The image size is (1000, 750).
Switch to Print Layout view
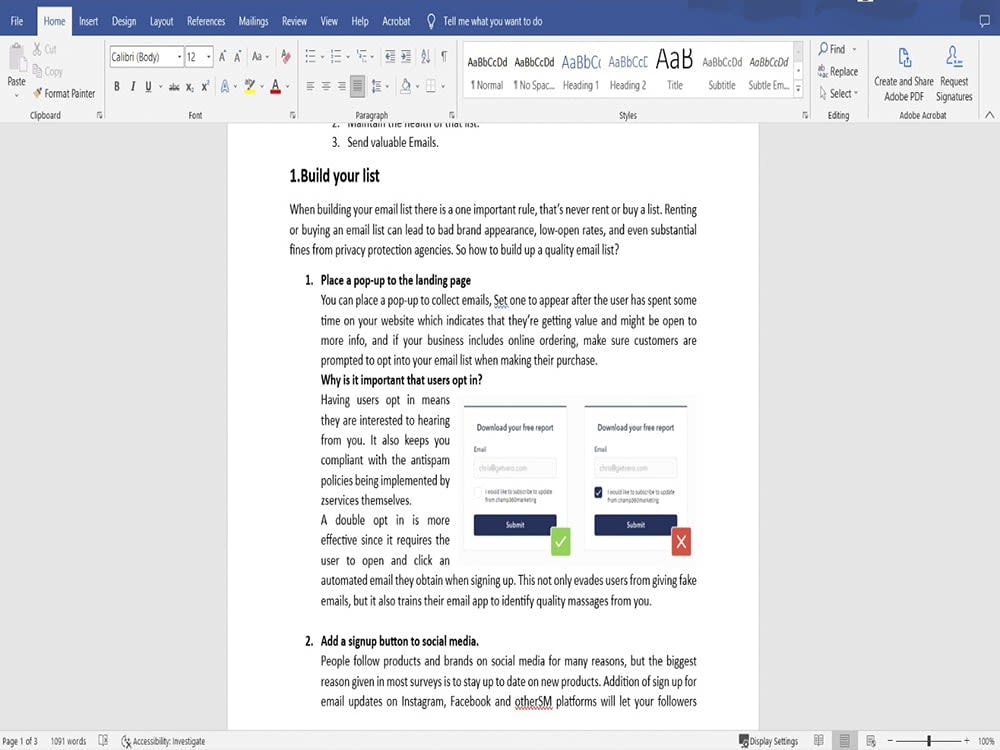pyautogui.click(x=844, y=740)
